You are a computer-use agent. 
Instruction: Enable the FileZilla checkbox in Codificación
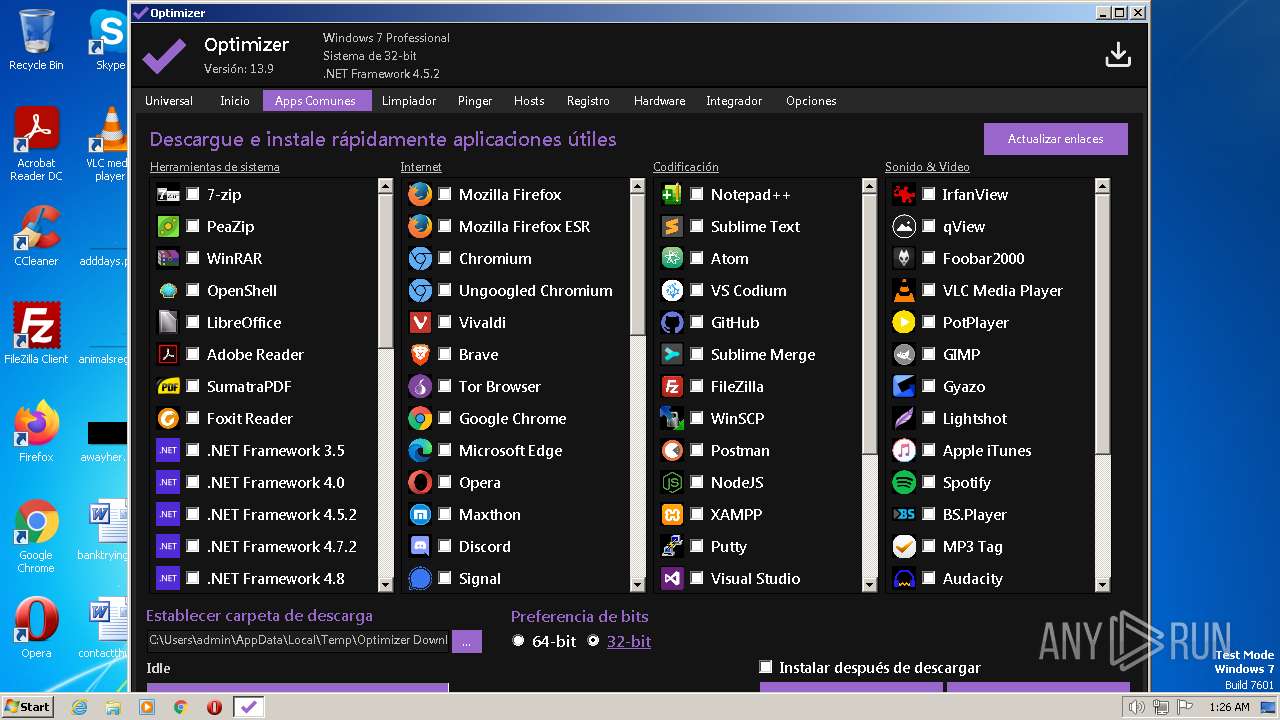(x=697, y=387)
